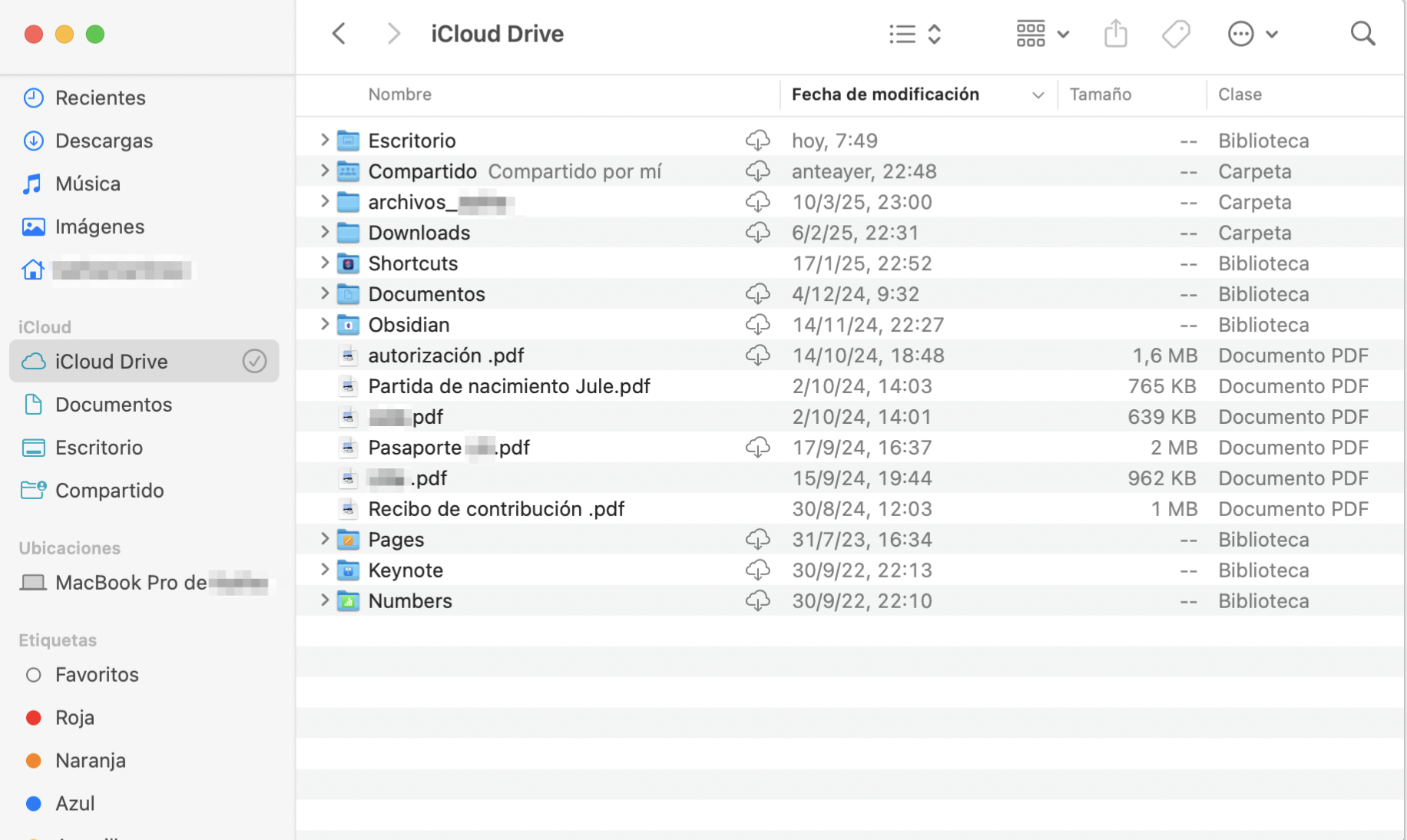The image size is (1407, 840).
Task: Download the Obsidian folder via cloud icon
Action: pos(757,324)
